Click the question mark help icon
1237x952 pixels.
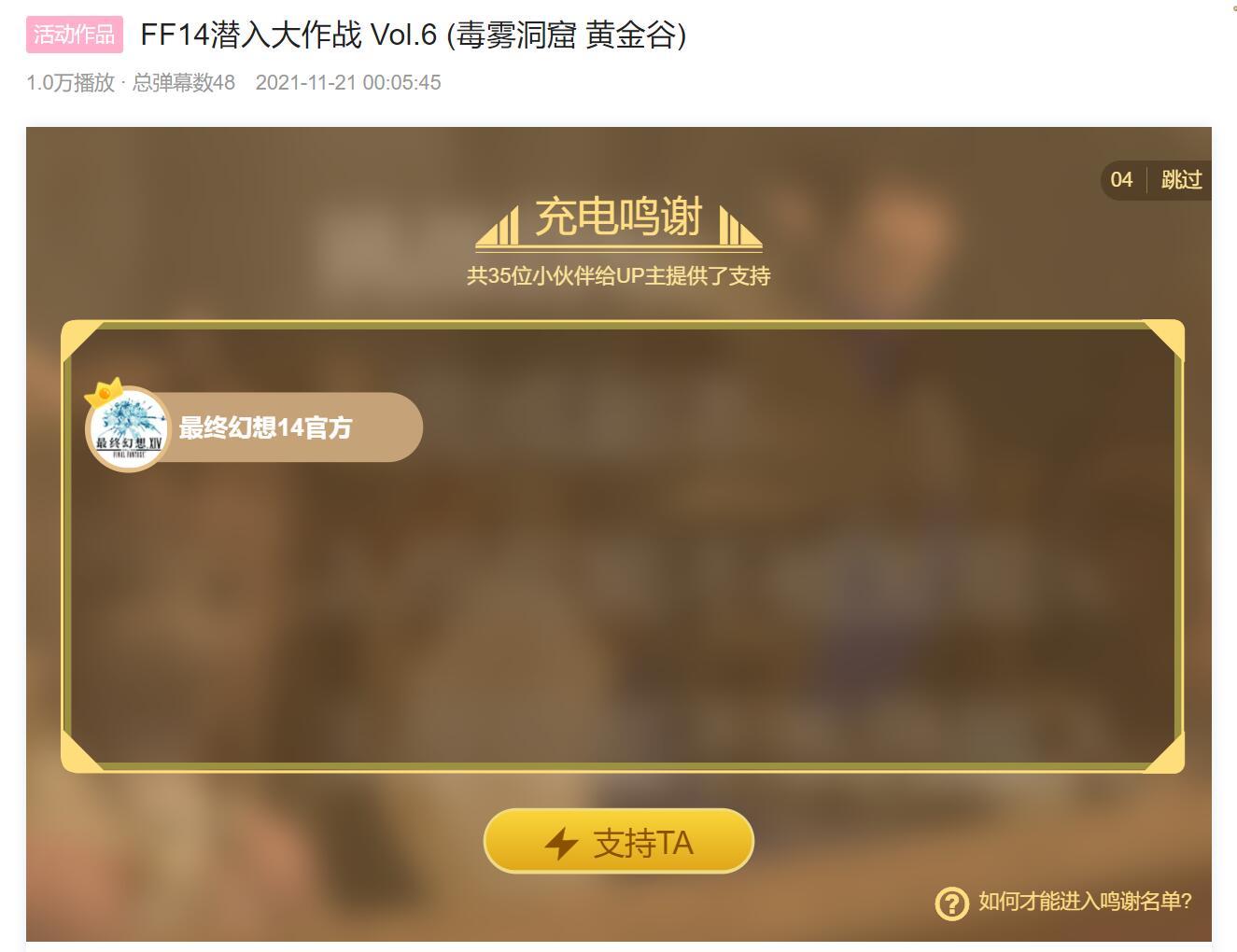tap(951, 903)
